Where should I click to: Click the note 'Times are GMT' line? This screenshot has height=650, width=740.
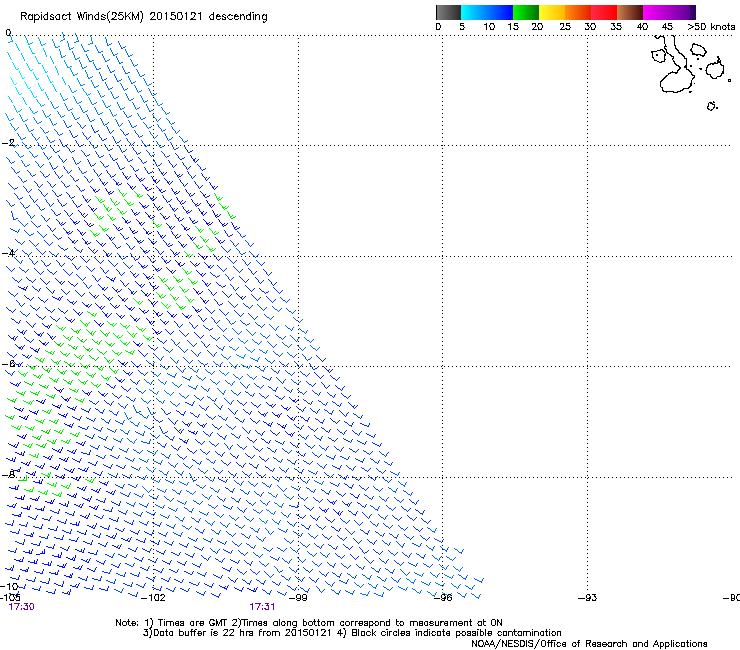point(309,623)
